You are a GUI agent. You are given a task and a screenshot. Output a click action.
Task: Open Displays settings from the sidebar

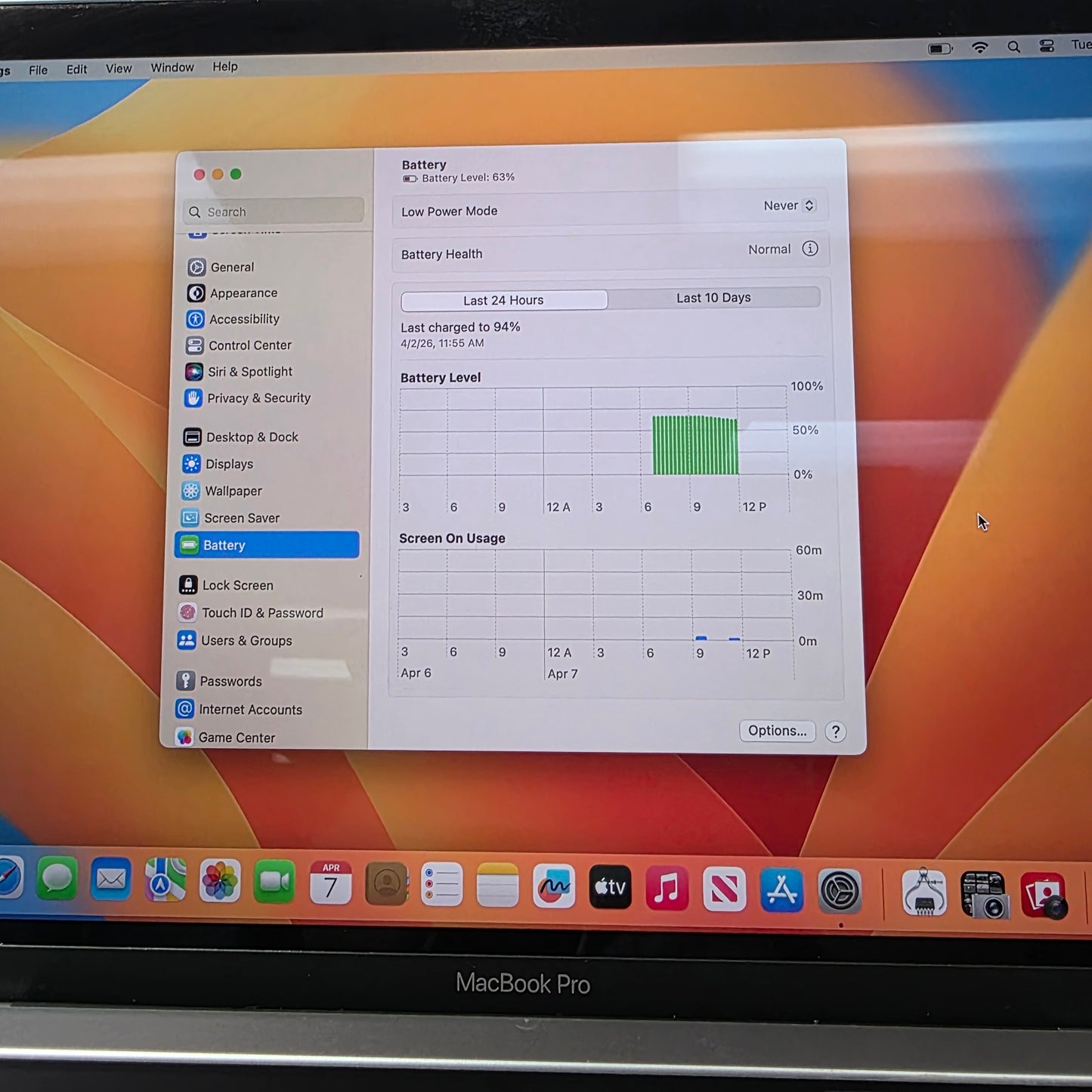(229, 463)
